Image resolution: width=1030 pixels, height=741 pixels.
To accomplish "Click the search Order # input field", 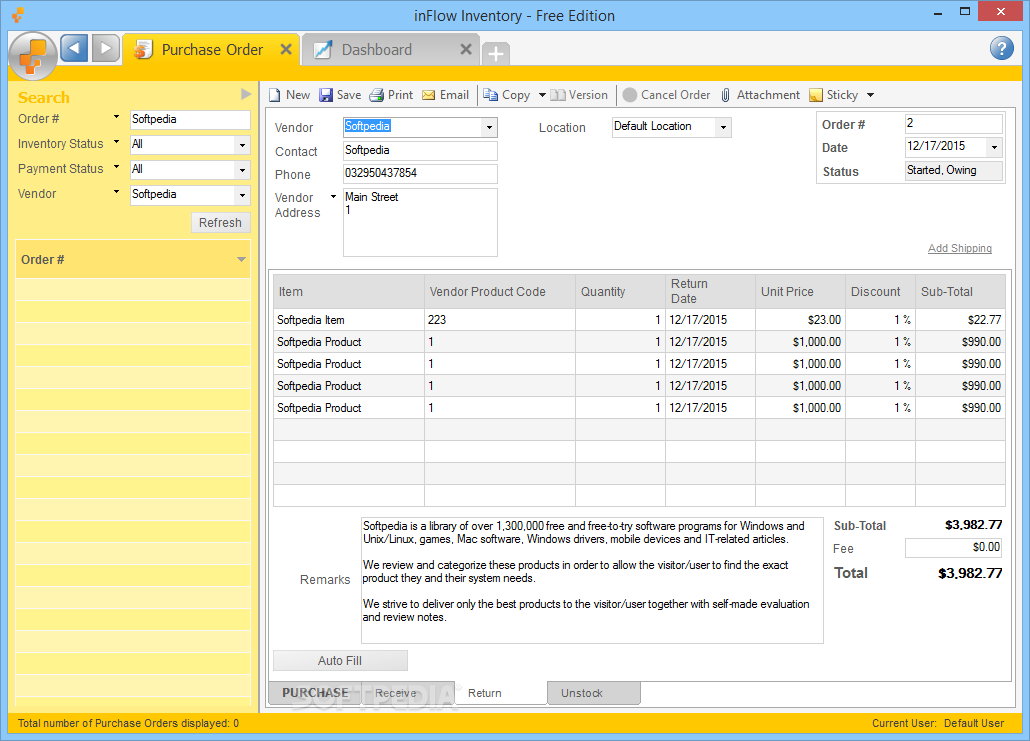I will 190,120.
